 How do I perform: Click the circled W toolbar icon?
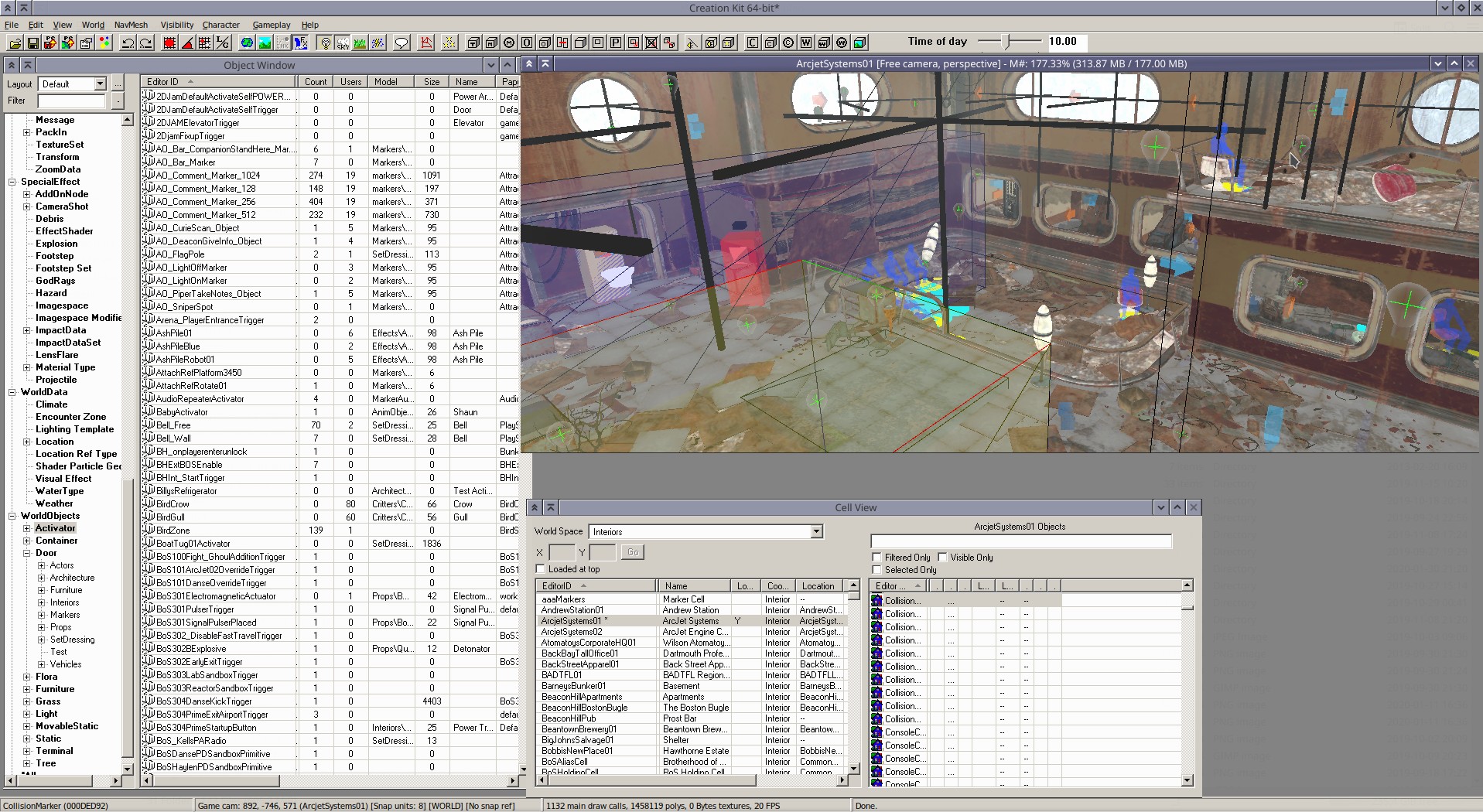[x=842, y=43]
